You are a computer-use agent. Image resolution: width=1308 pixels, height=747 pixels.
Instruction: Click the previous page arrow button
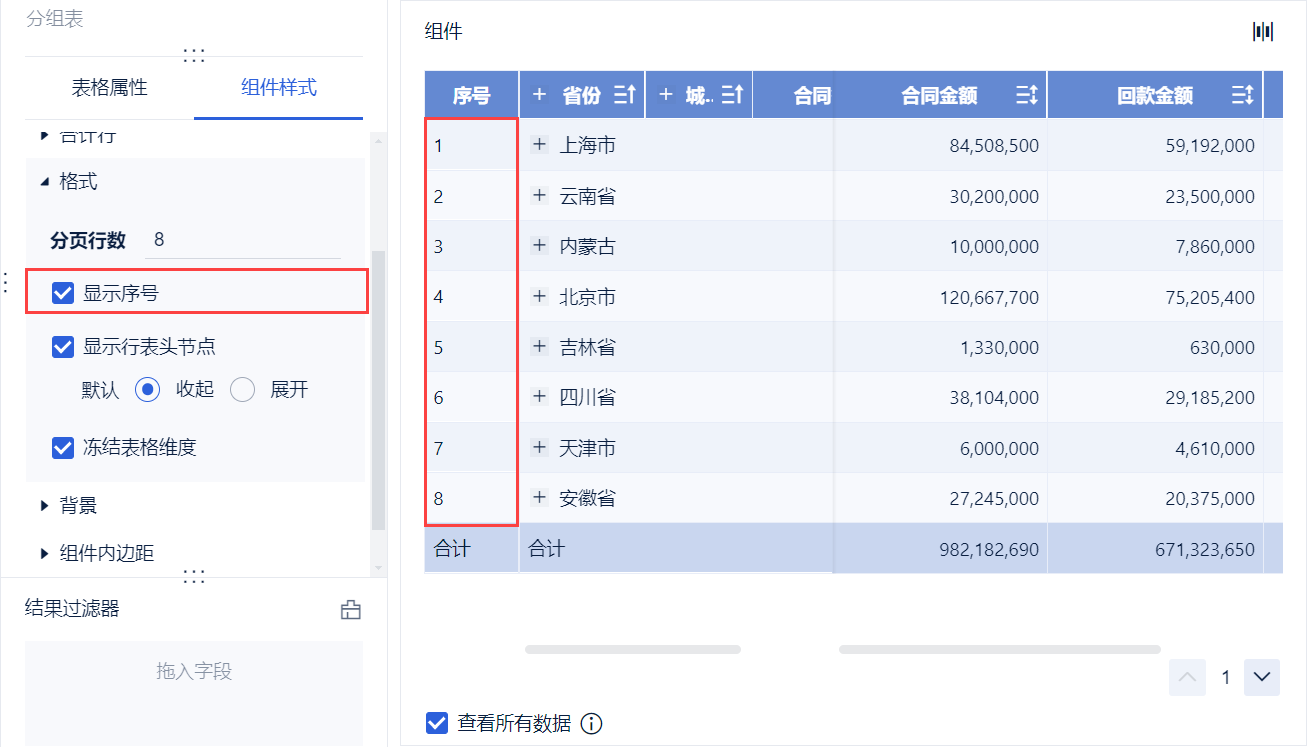coord(1187,678)
